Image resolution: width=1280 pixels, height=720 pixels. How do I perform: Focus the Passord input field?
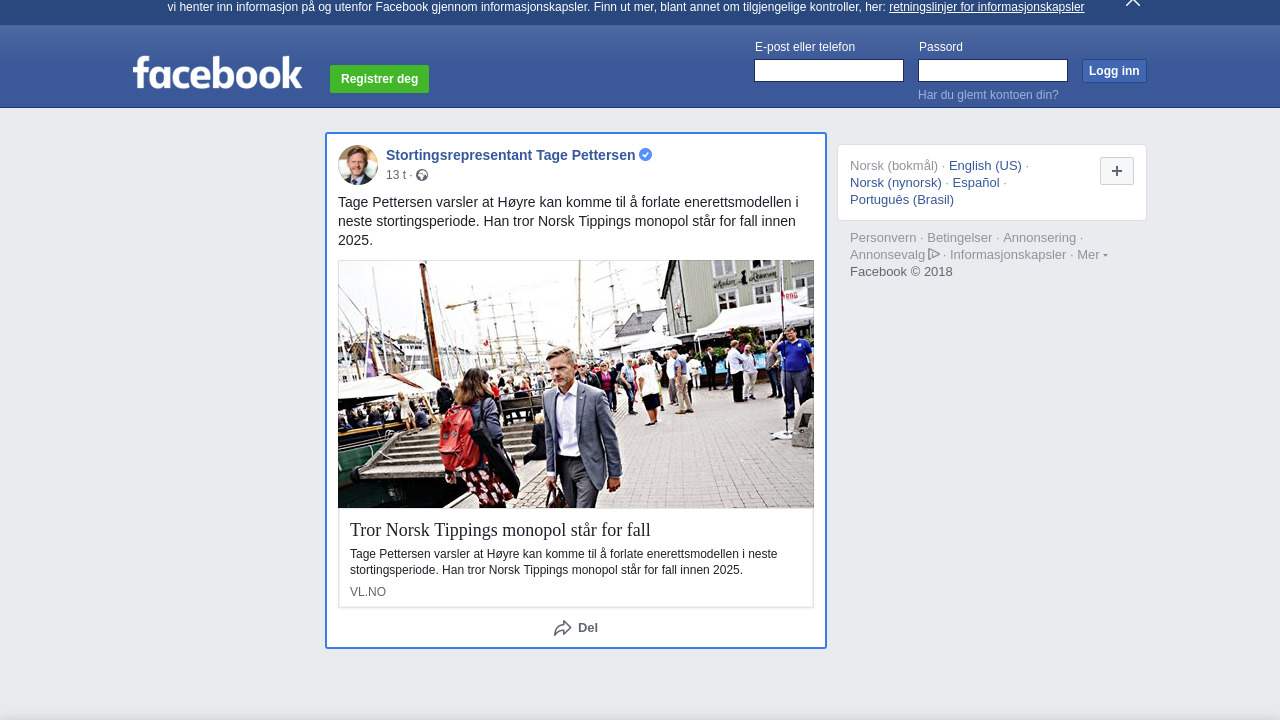coord(993,70)
